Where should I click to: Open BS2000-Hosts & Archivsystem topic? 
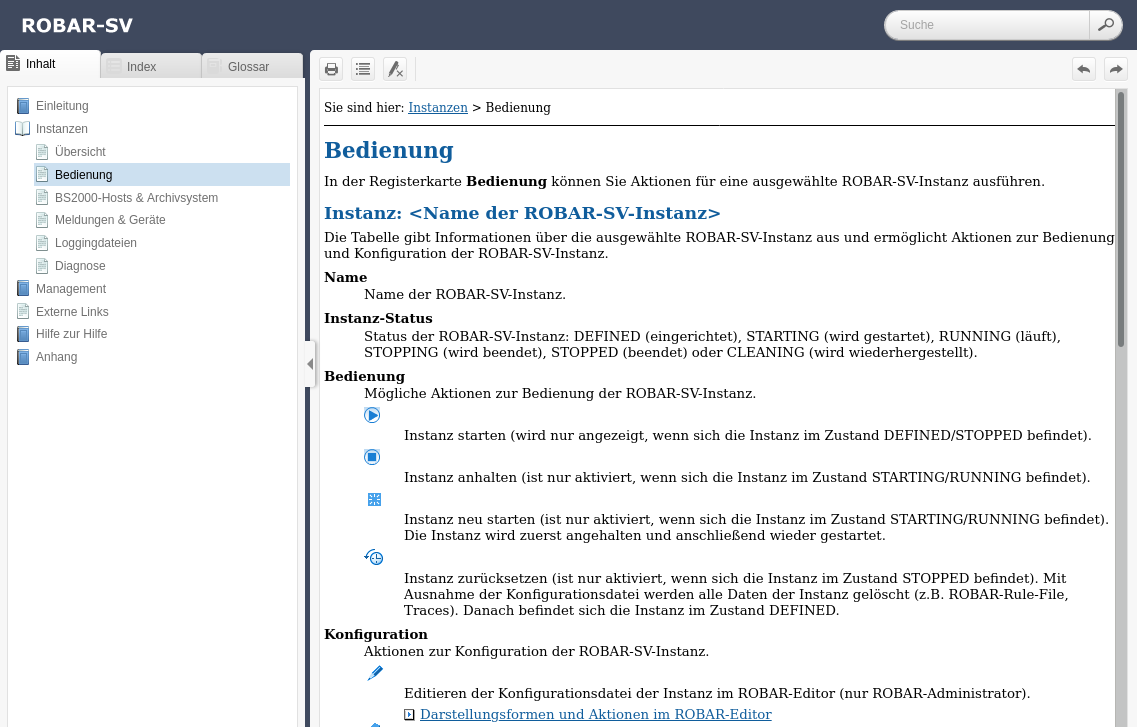[136, 197]
